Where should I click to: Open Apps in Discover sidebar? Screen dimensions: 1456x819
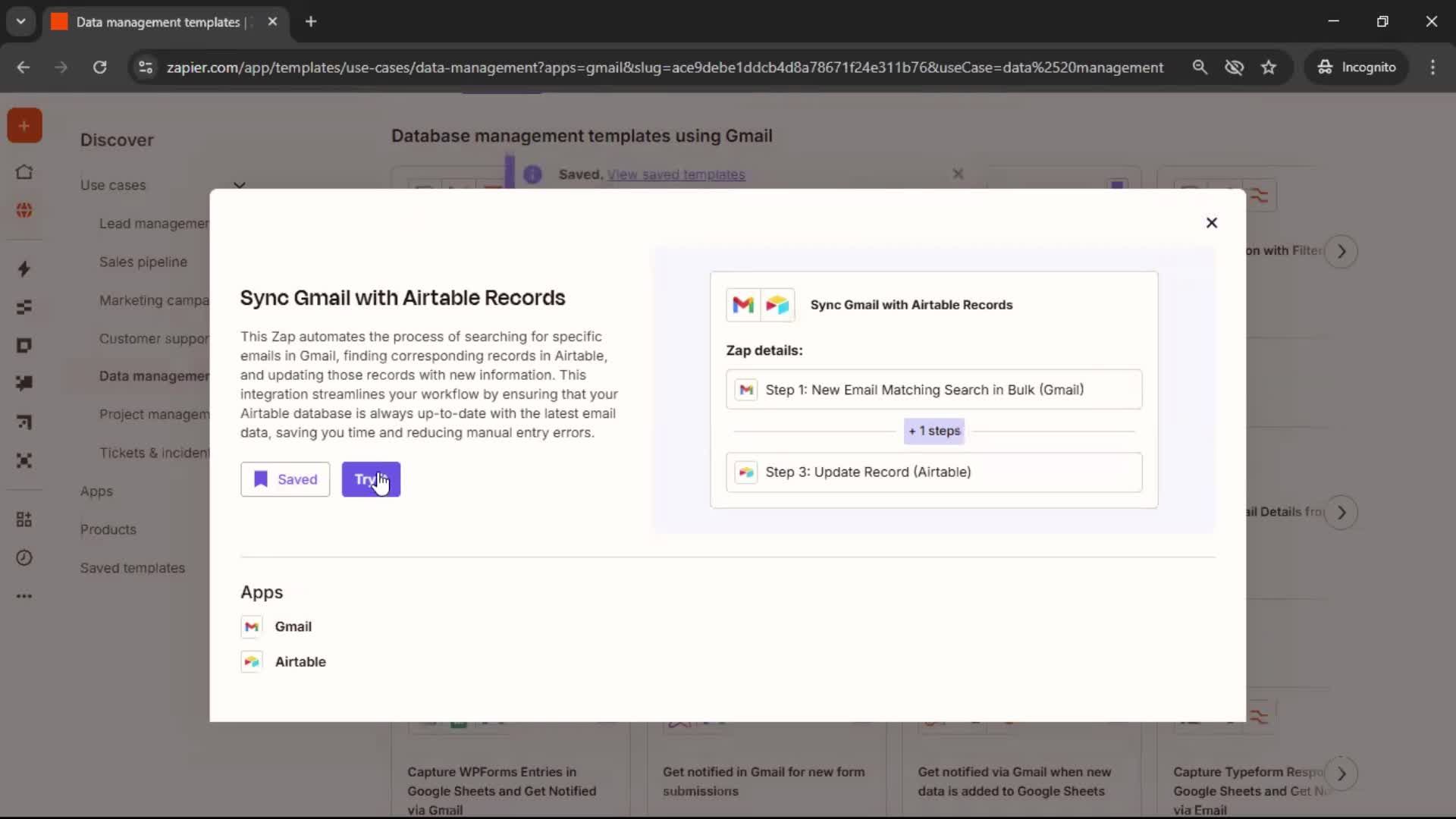(96, 491)
